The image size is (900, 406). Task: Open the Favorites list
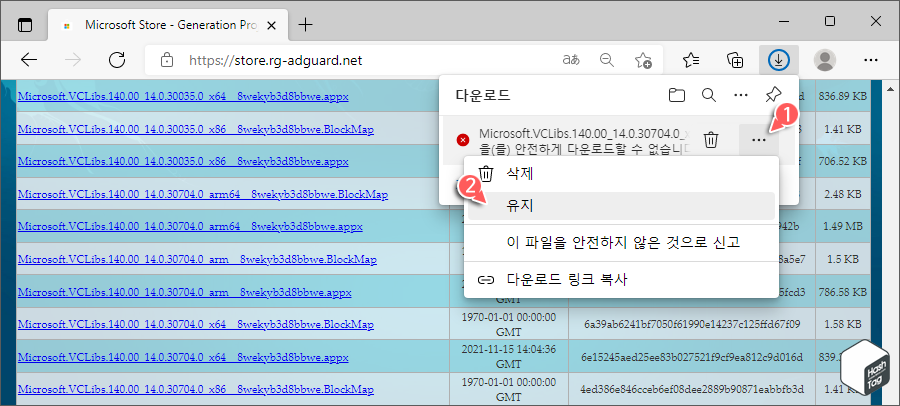[x=691, y=60]
